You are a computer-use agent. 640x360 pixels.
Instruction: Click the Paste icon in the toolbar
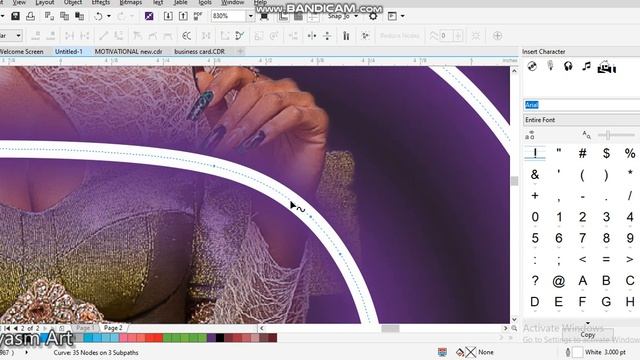click(80, 16)
